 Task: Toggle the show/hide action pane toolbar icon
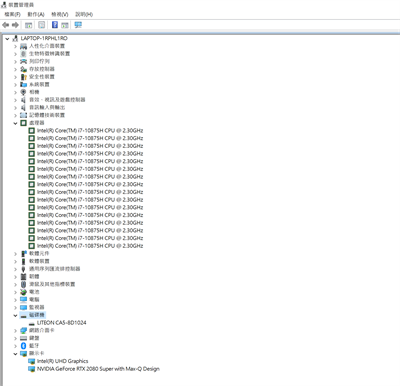click(x=65, y=25)
